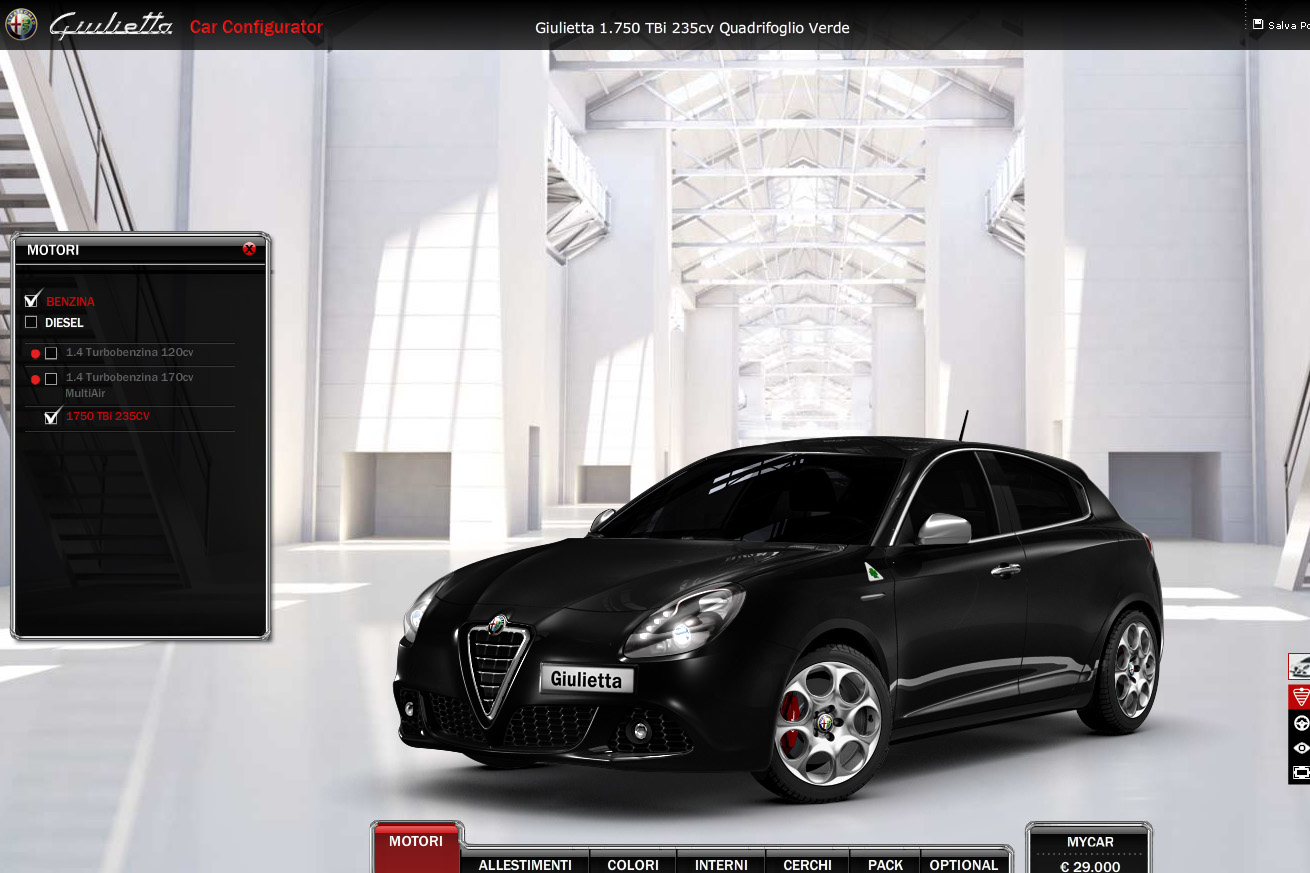This screenshot has height=873, width=1310.
Task: Go to the INTERNI tab
Action: [721, 864]
